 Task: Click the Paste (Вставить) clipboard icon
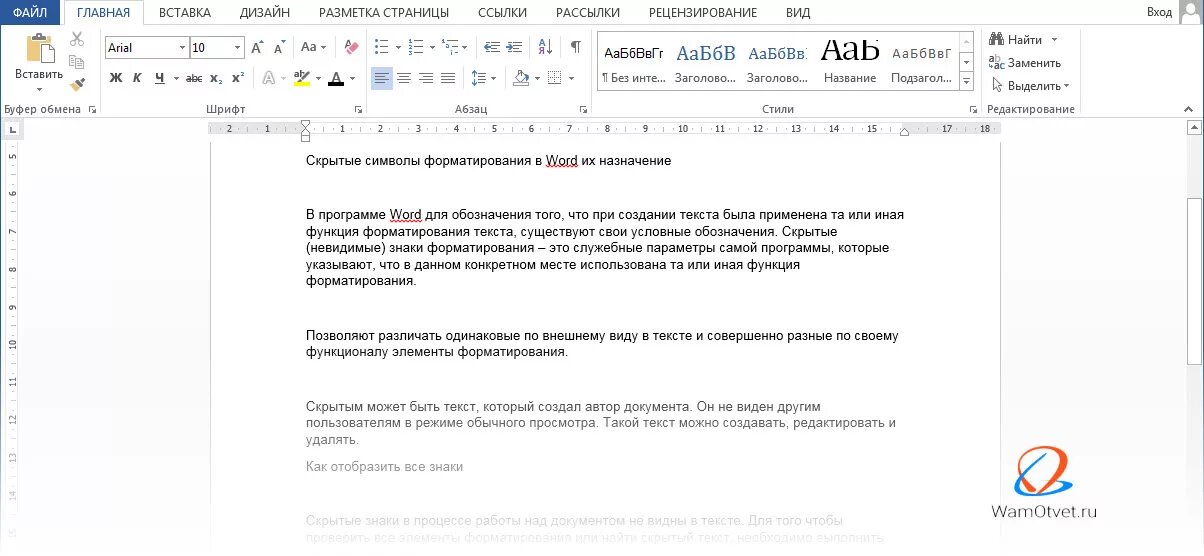pyautogui.click(x=40, y=48)
